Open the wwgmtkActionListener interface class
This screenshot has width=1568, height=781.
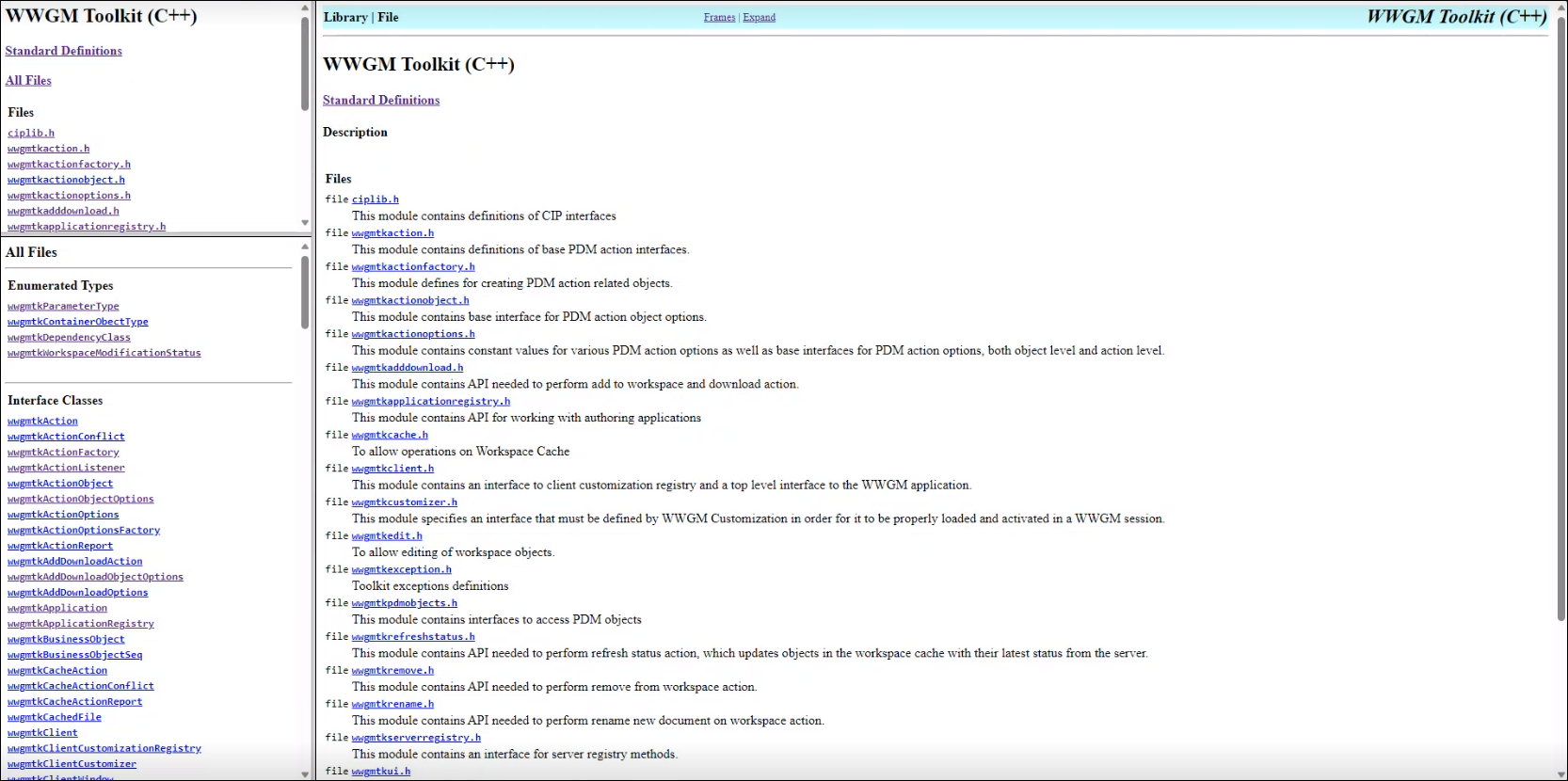tap(66, 469)
